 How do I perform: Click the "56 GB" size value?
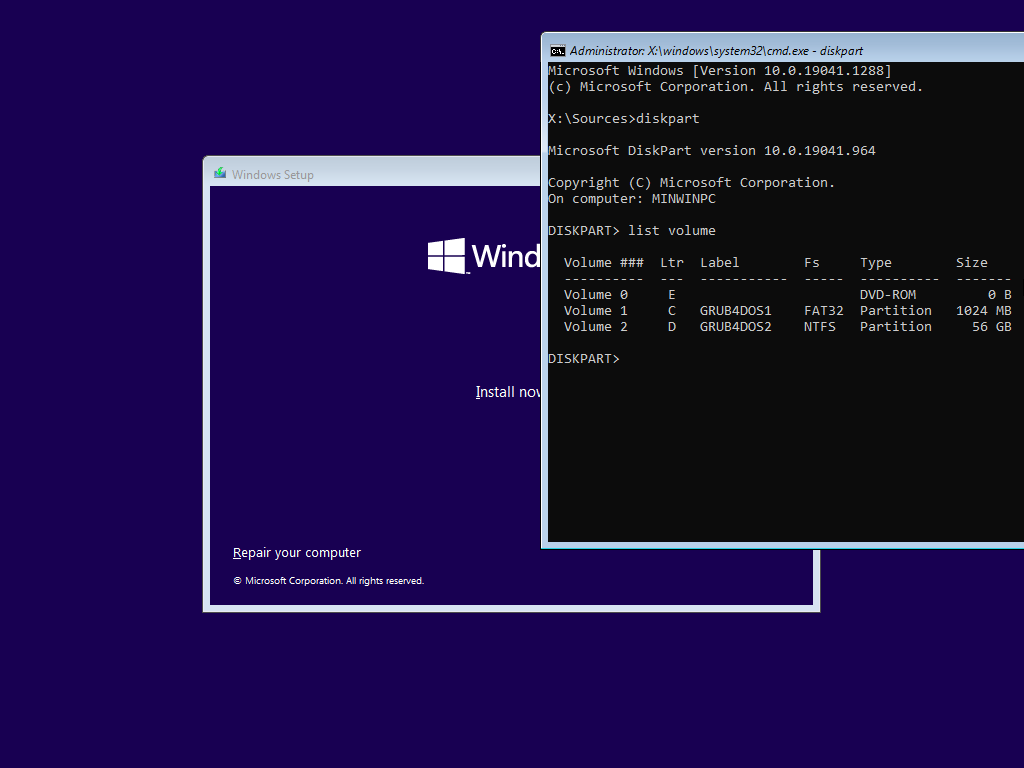pyautogui.click(x=992, y=327)
